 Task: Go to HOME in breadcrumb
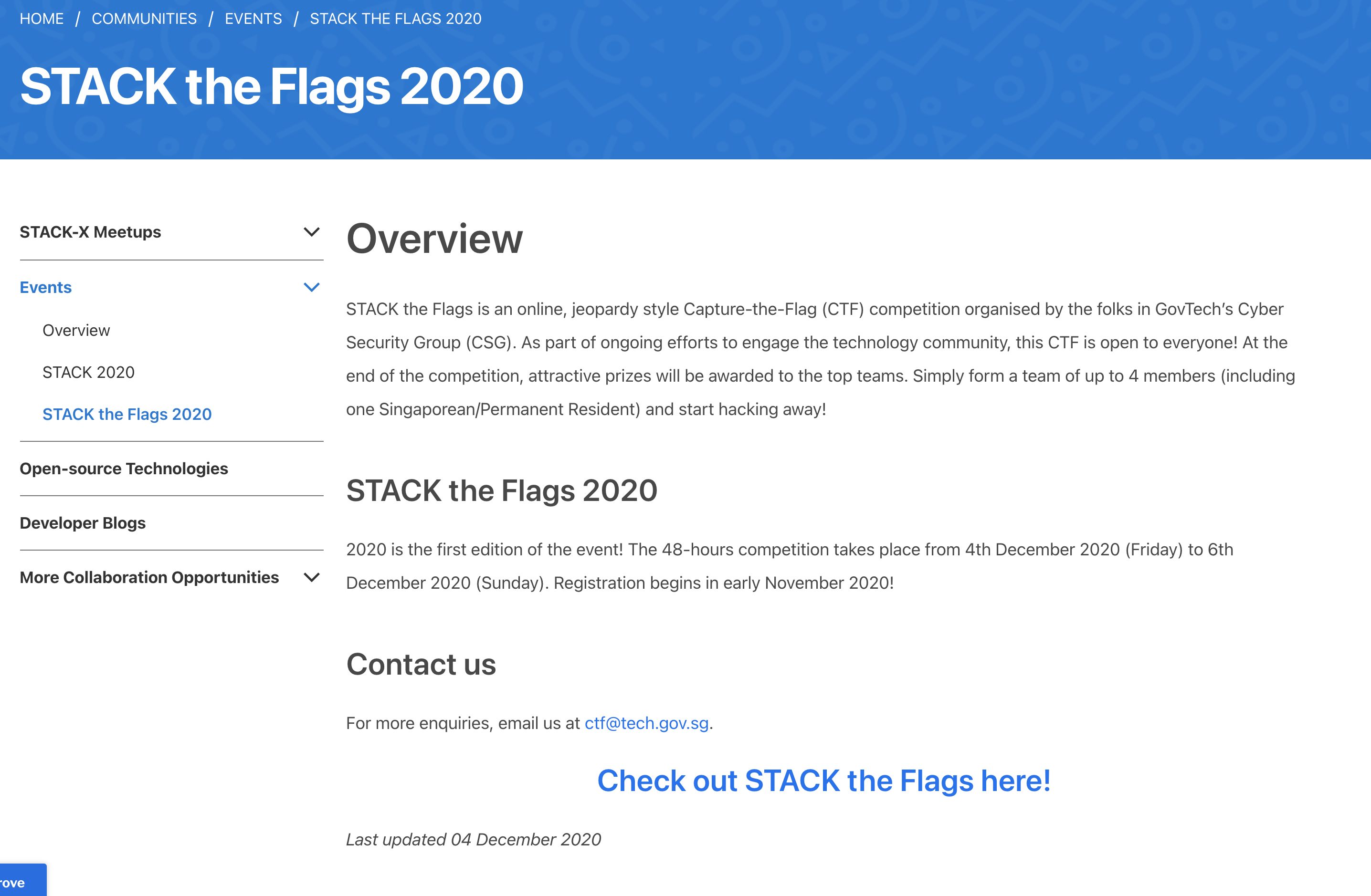[x=42, y=19]
